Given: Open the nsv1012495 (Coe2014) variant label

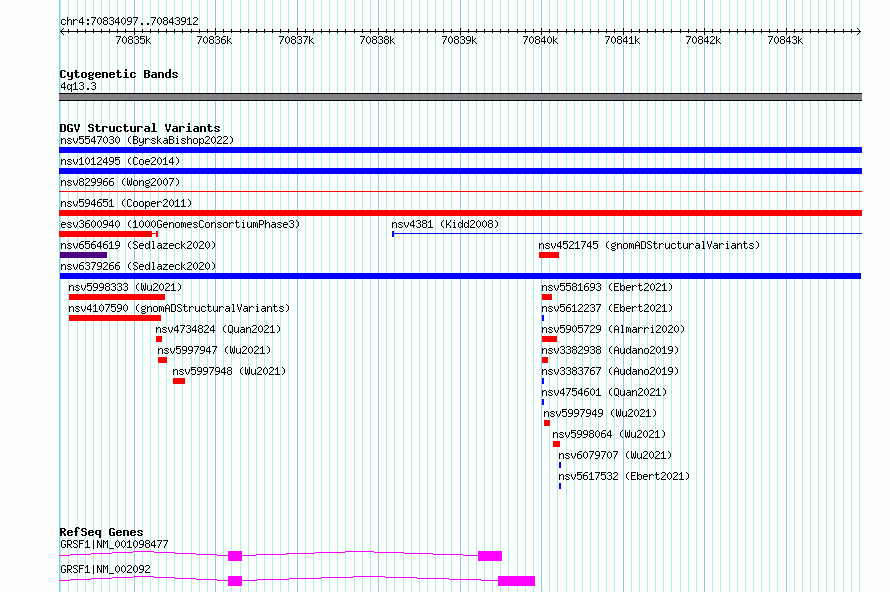Looking at the screenshot, I should point(120,161).
